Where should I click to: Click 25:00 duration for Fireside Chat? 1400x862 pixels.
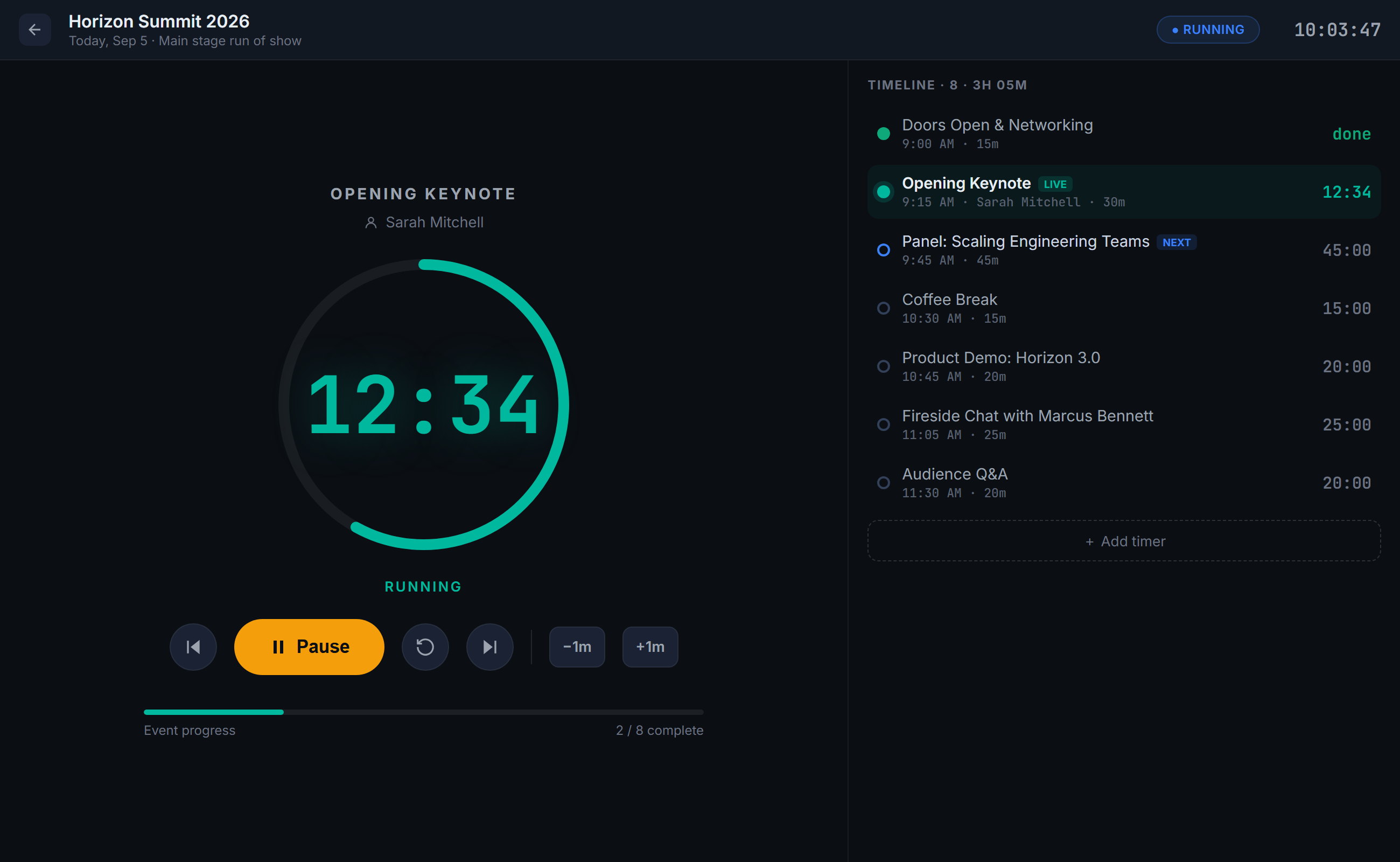(x=1347, y=425)
